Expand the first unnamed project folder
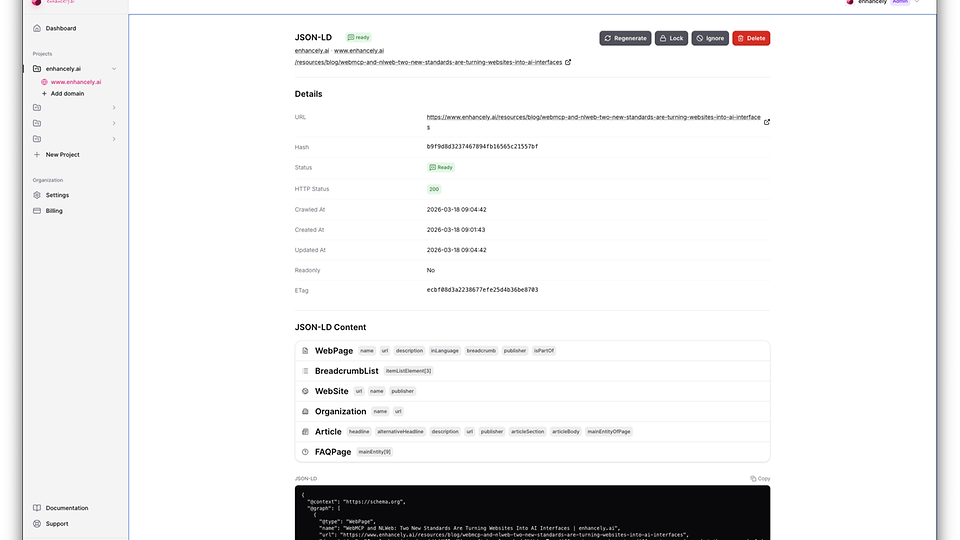Screen dimensions: 960x540 point(114,107)
